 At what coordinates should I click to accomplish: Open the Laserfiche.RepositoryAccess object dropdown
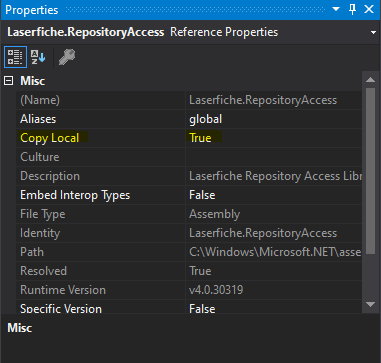point(373,32)
